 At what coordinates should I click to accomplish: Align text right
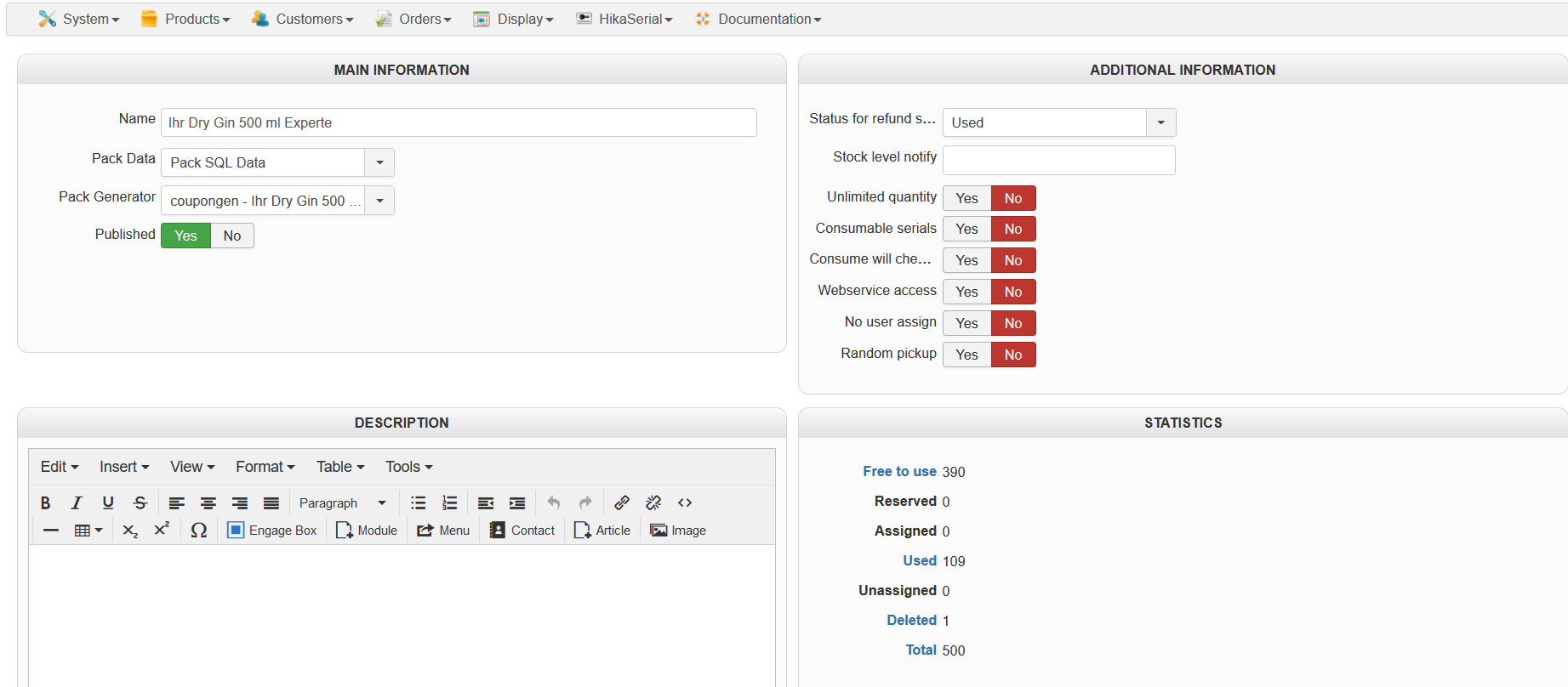240,502
